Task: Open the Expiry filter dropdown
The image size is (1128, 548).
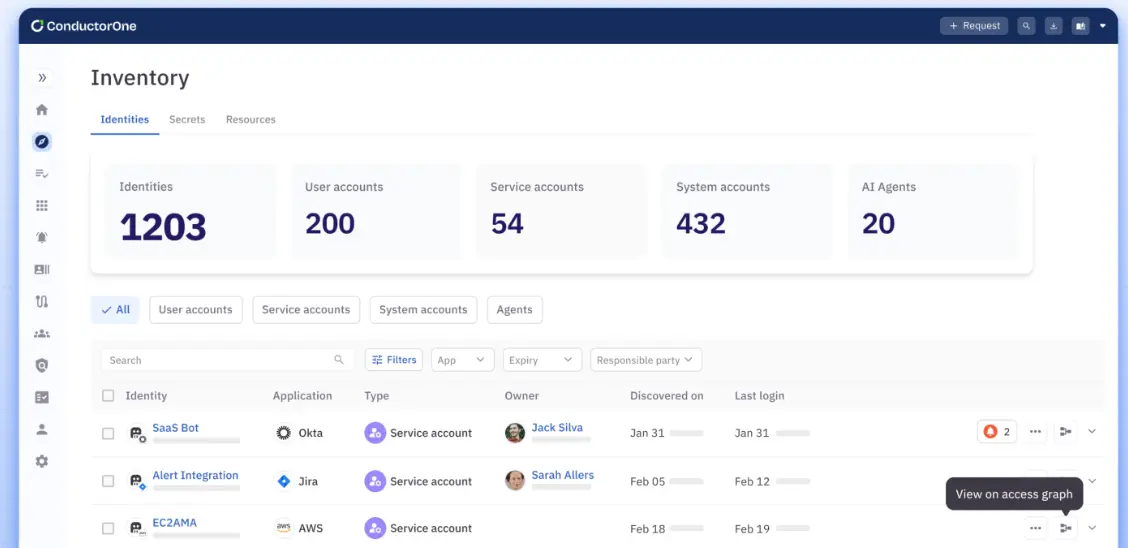Action: 540,360
